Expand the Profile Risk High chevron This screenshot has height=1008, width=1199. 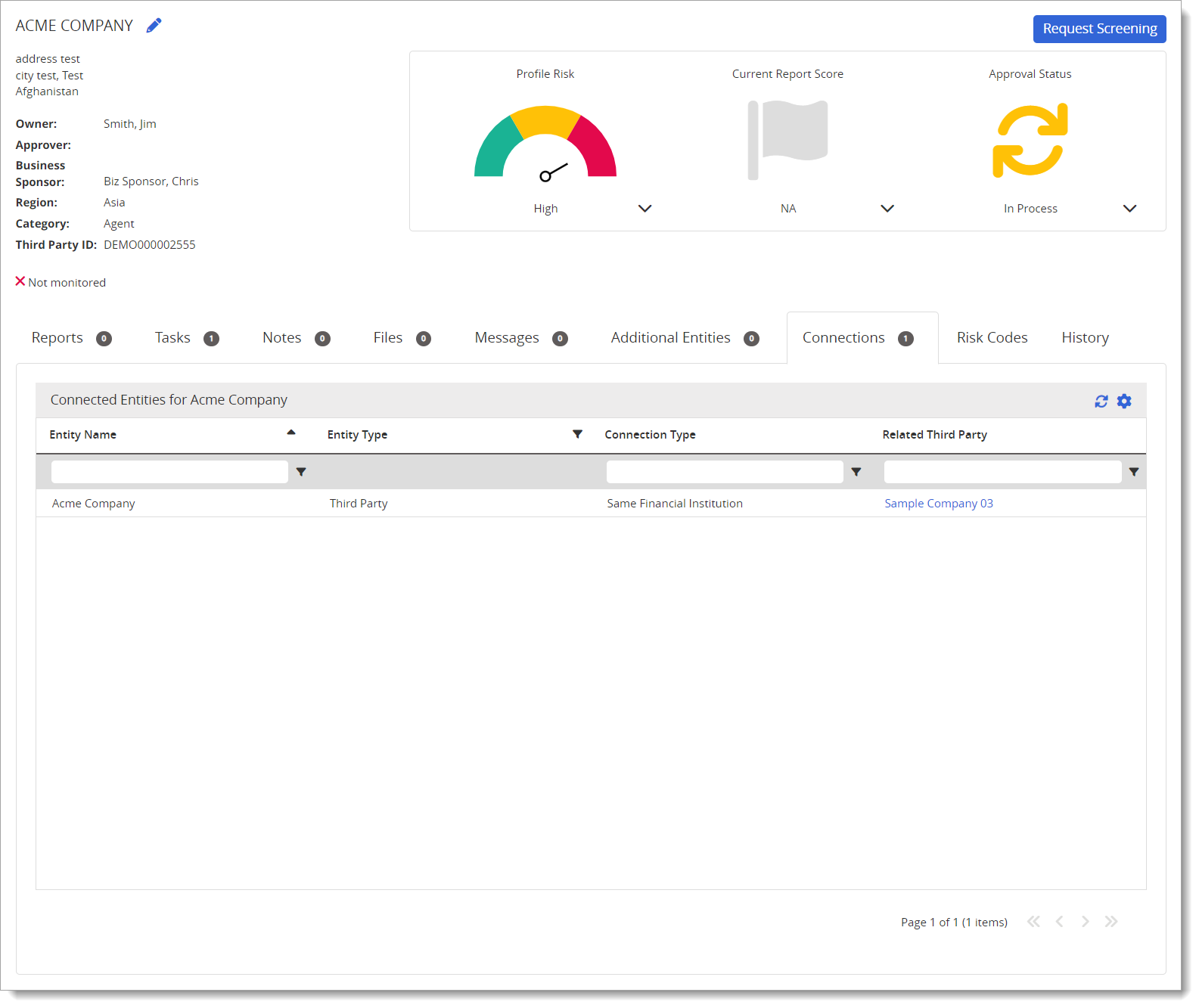click(x=645, y=209)
